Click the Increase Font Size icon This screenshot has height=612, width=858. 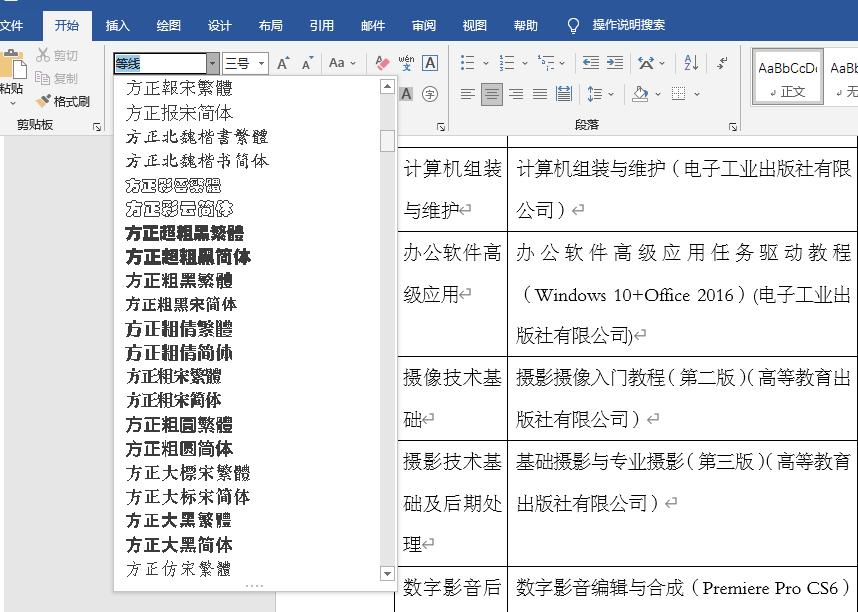click(283, 62)
